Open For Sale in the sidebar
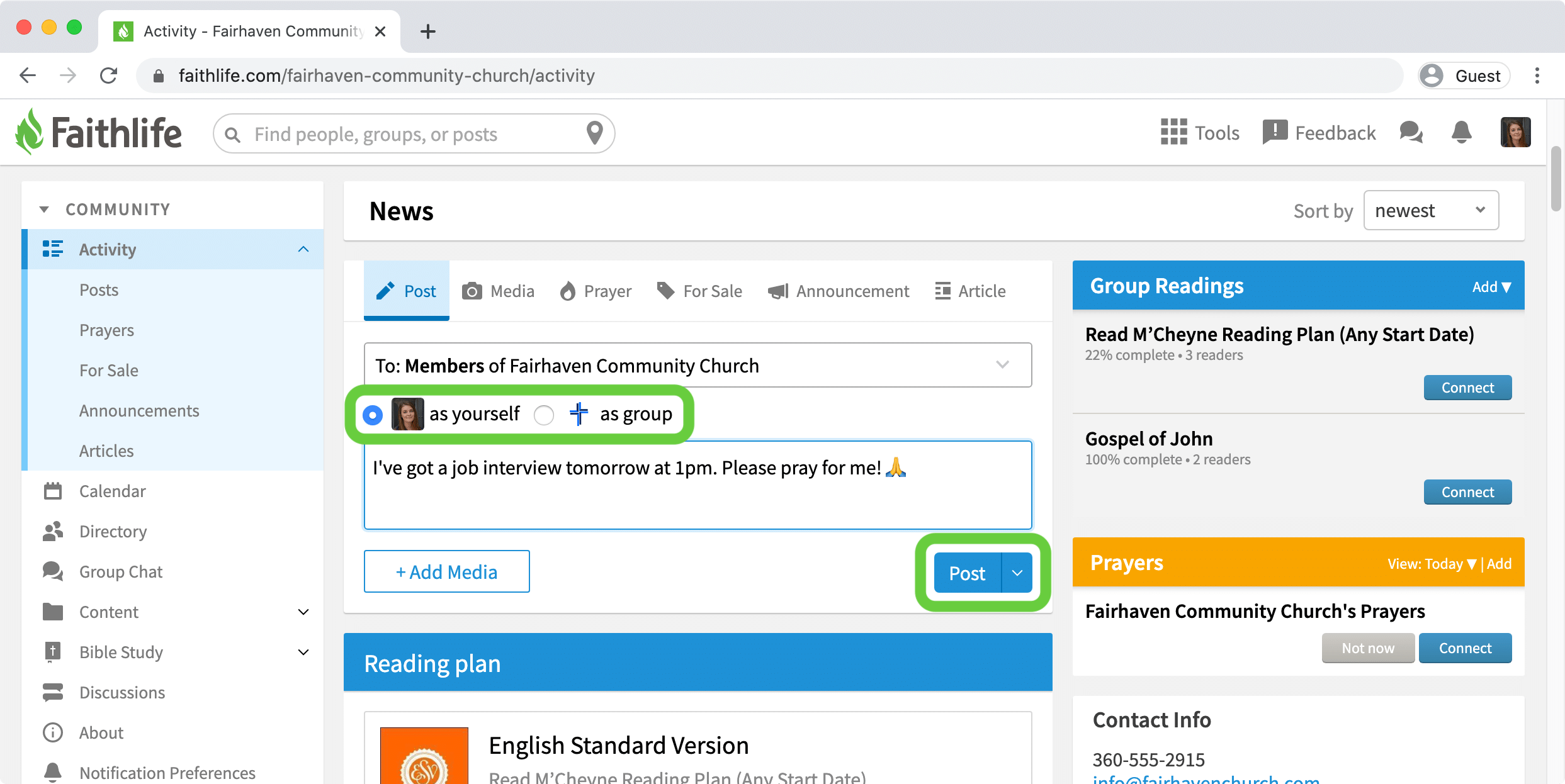This screenshot has height=784, width=1565. click(x=109, y=371)
